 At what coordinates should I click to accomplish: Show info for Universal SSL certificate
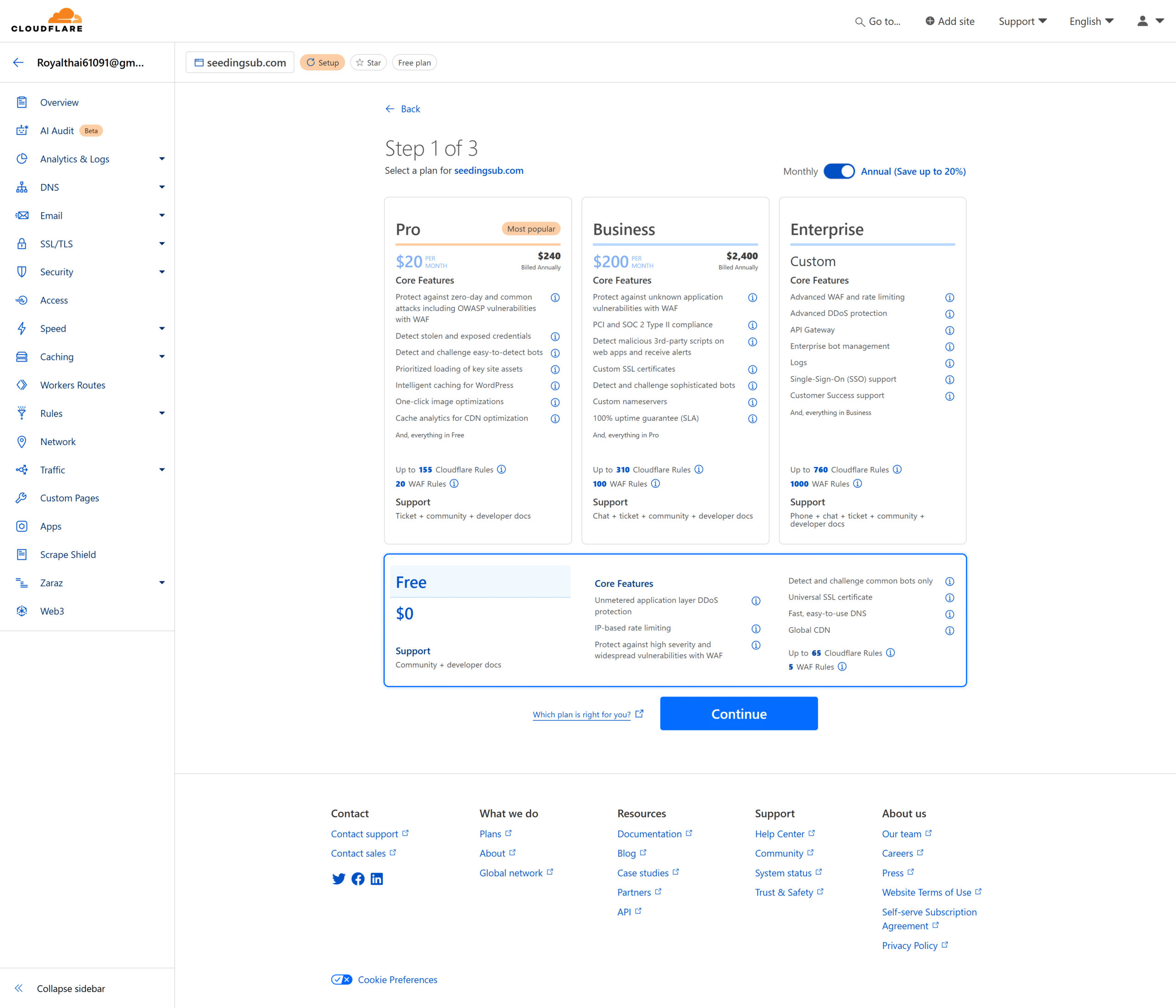point(950,598)
